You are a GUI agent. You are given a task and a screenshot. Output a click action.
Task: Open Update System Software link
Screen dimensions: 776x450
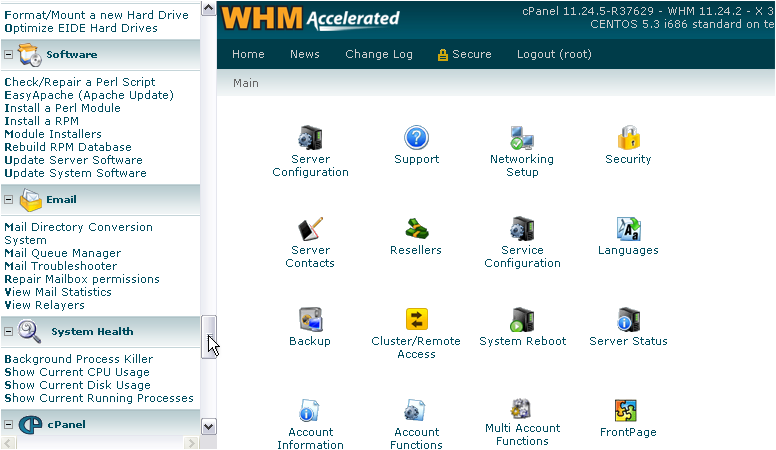[x=75, y=173]
